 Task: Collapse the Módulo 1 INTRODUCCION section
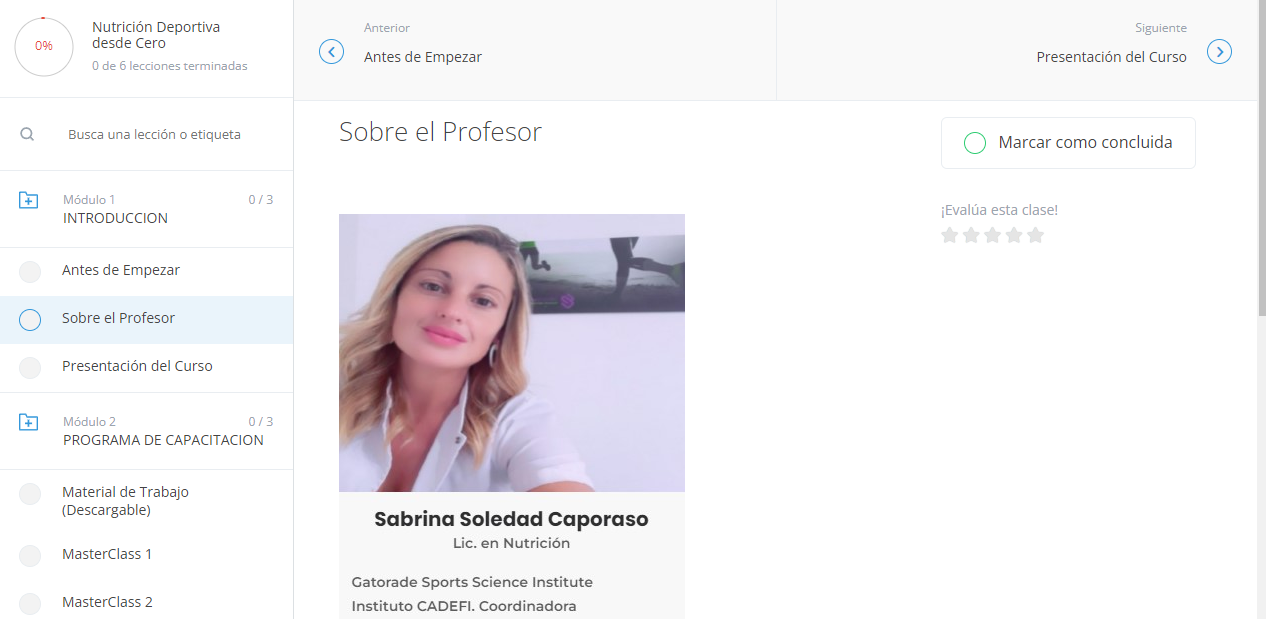point(146,209)
